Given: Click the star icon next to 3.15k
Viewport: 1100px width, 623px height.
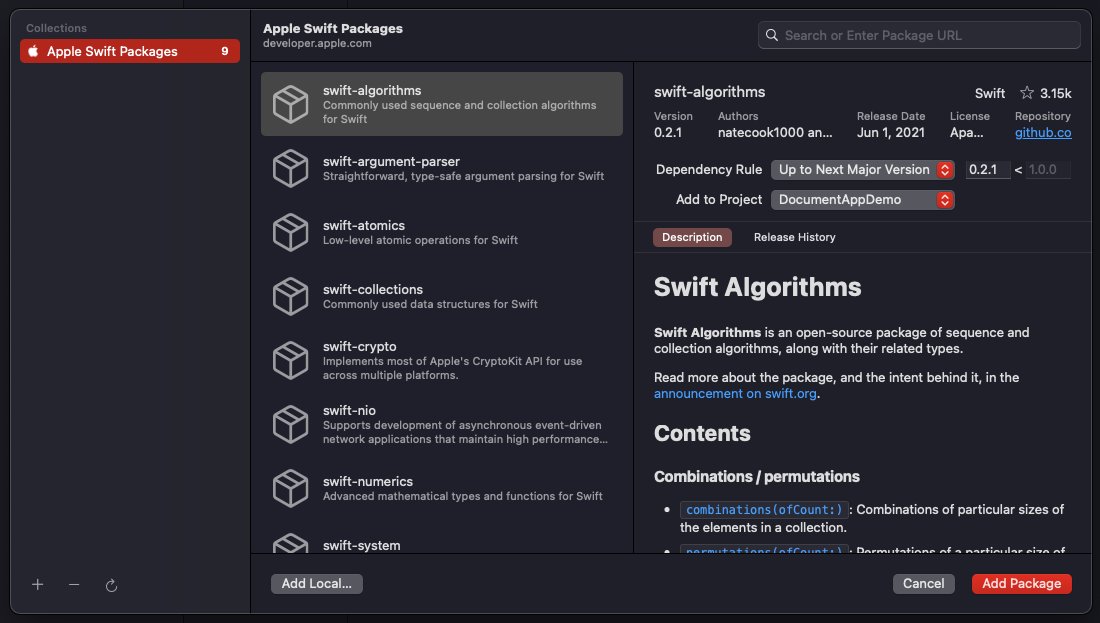Looking at the screenshot, I should (1027, 93).
